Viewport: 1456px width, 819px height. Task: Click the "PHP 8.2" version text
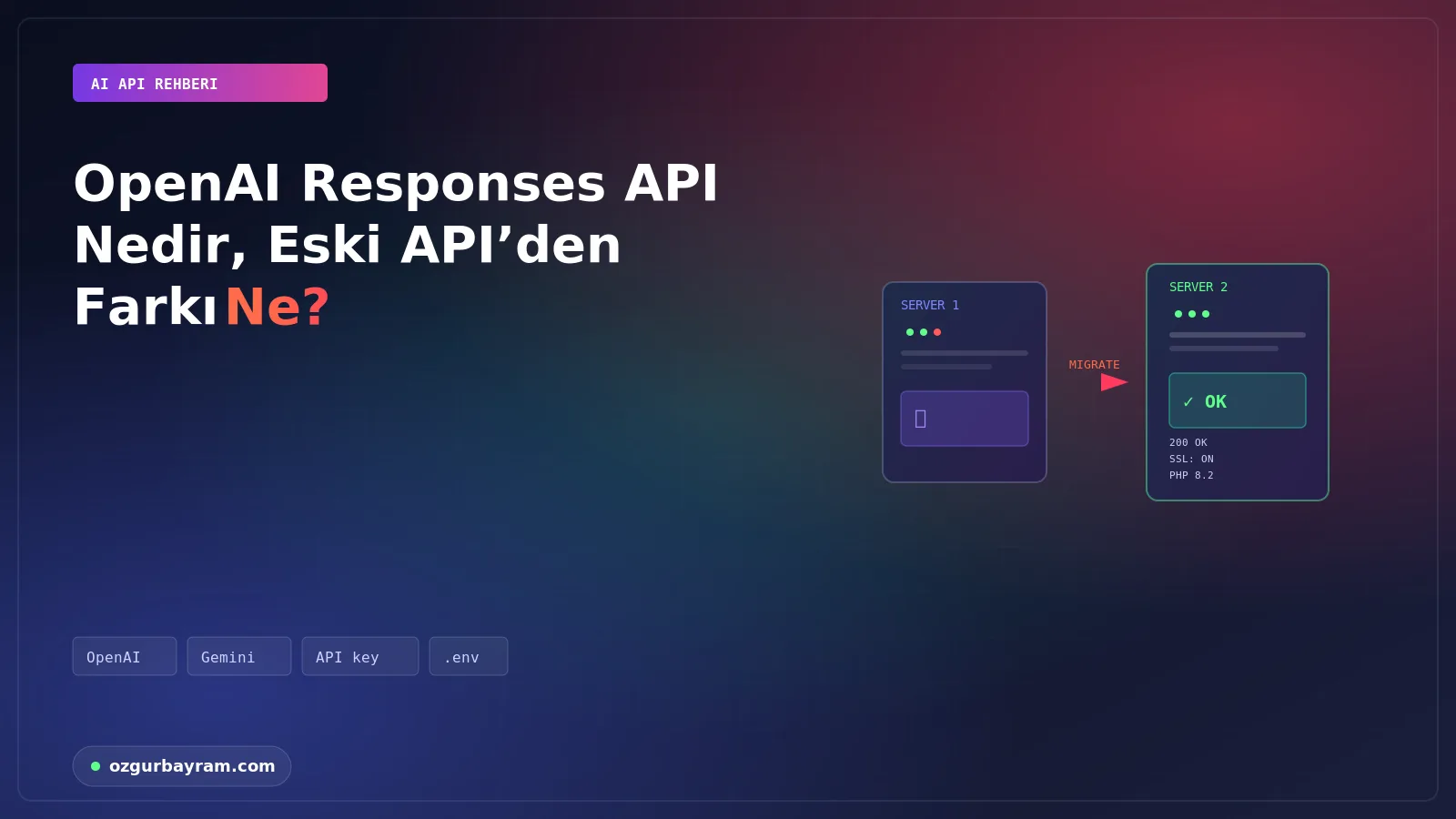(1191, 475)
